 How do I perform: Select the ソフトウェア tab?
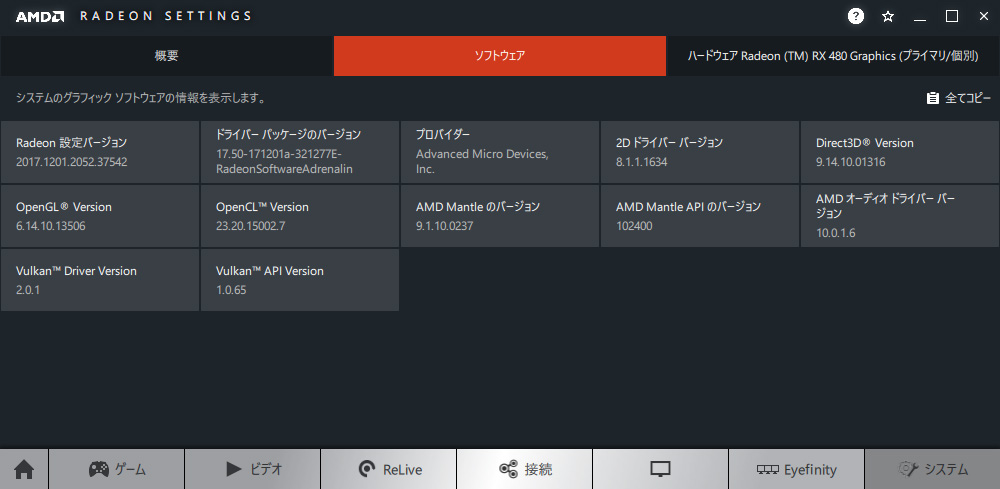500,56
